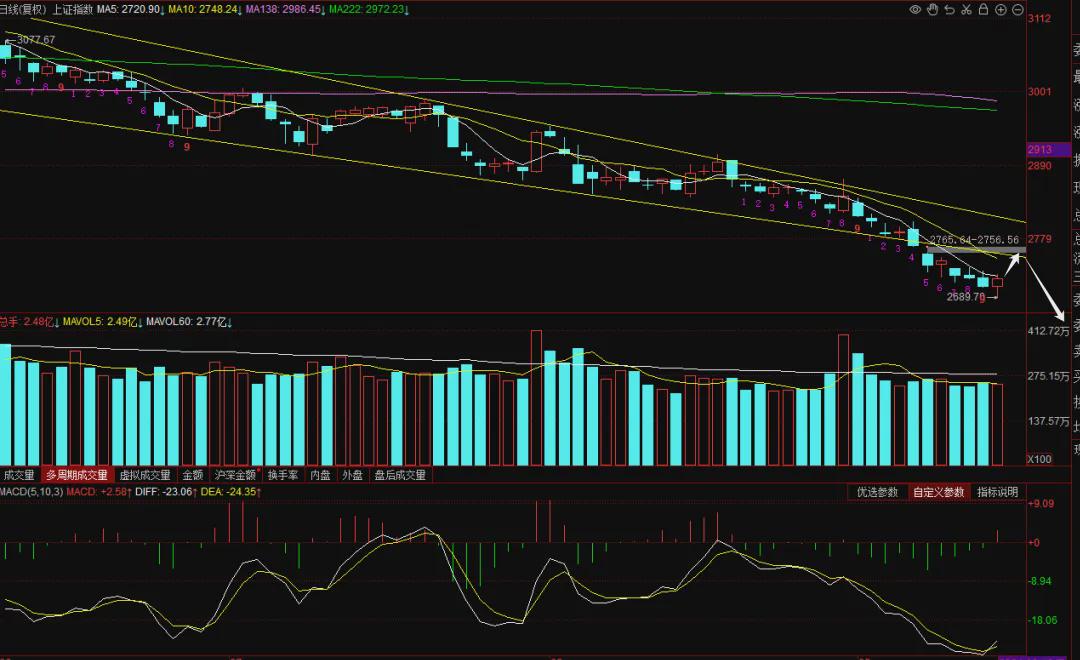
Task: Switch to the 内盘 tab
Action: [x=320, y=475]
